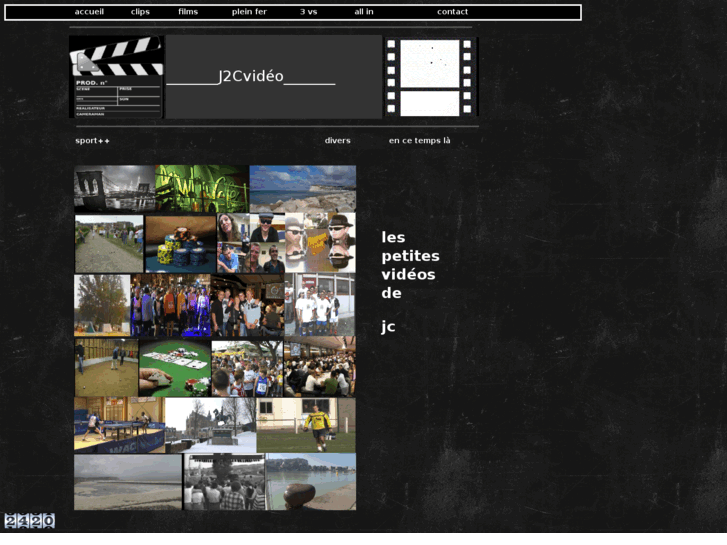The width and height of the screenshot is (727, 545).
Task: Click the text les petites vidéos de
Action: pyautogui.click(x=410, y=265)
